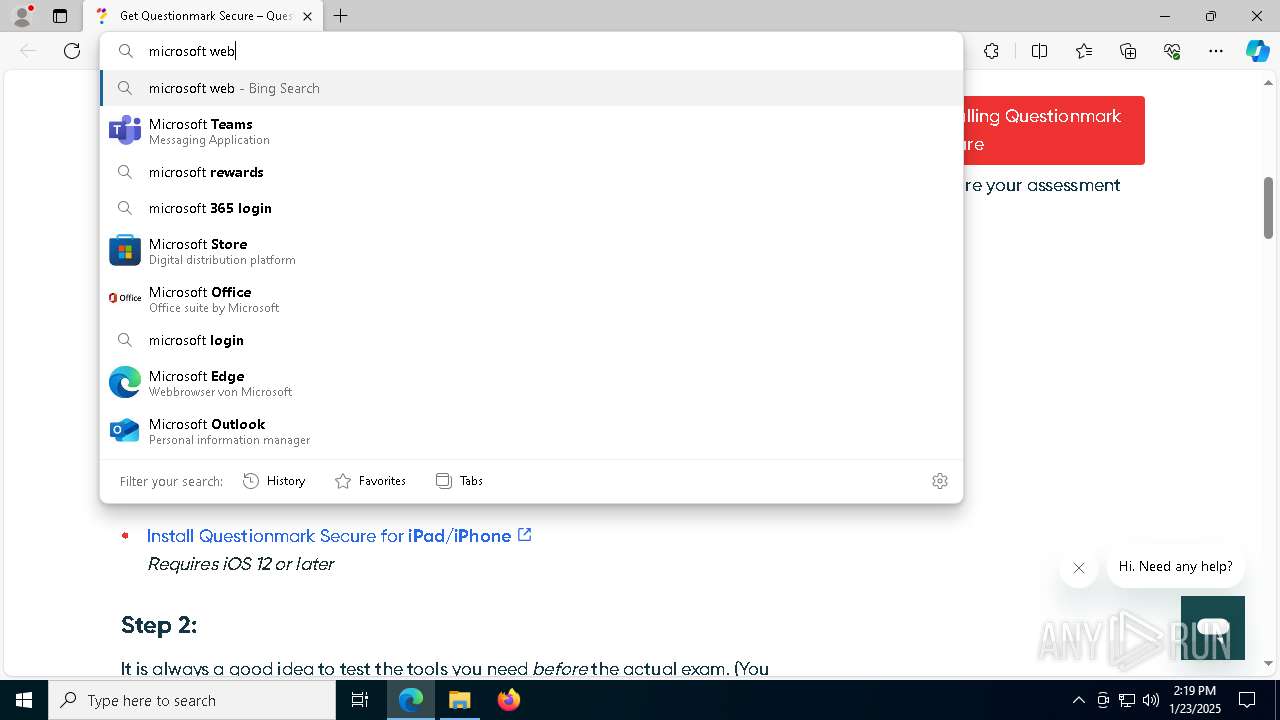This screenshot has width=1280, height=720.
Task: Open Task View on the taskbar
Action: coord(360,700)
